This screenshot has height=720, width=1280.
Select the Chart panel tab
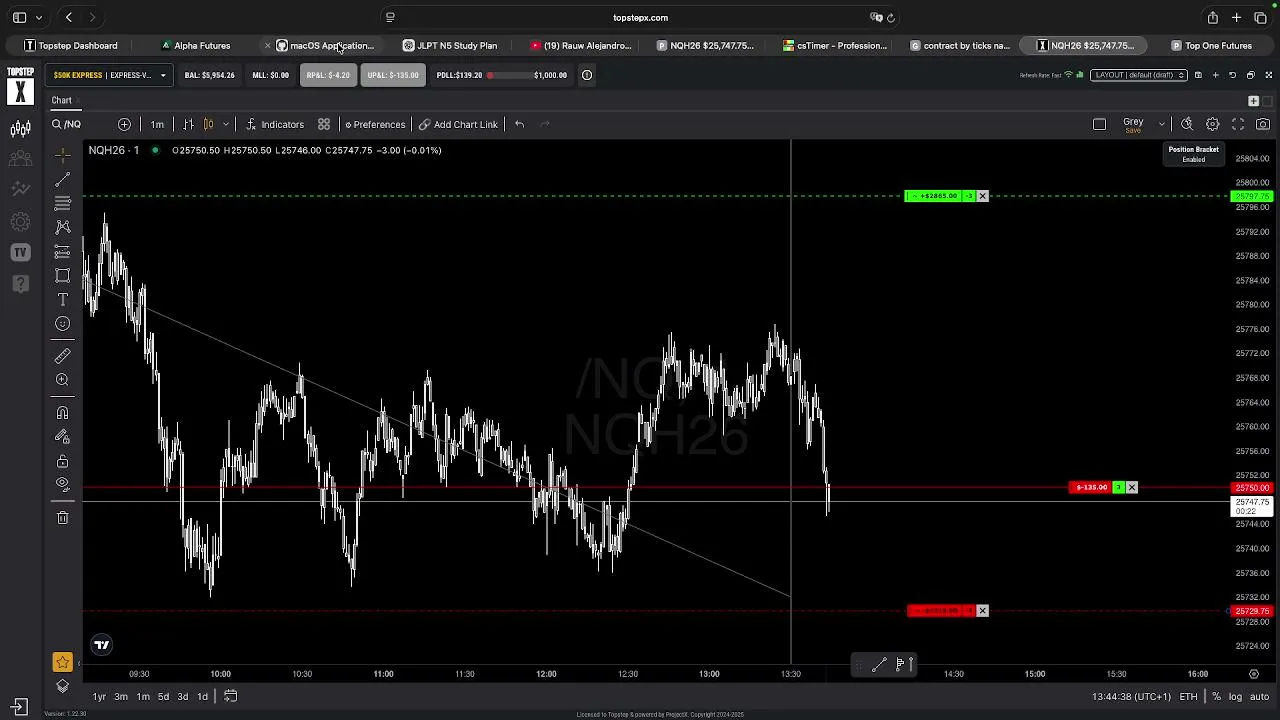pos(62,100)
